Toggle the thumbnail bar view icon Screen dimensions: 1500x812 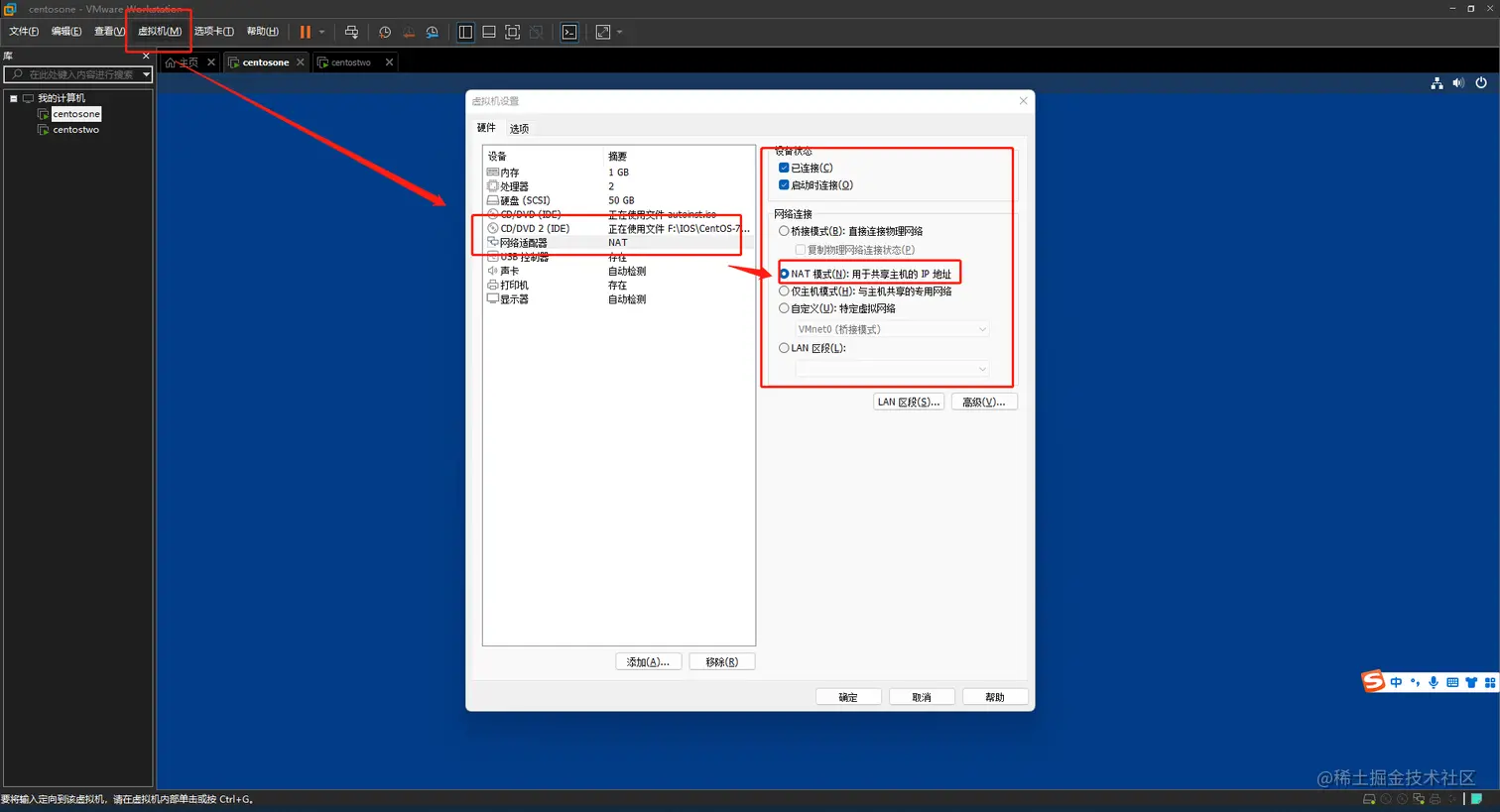(x=489, y=32)
